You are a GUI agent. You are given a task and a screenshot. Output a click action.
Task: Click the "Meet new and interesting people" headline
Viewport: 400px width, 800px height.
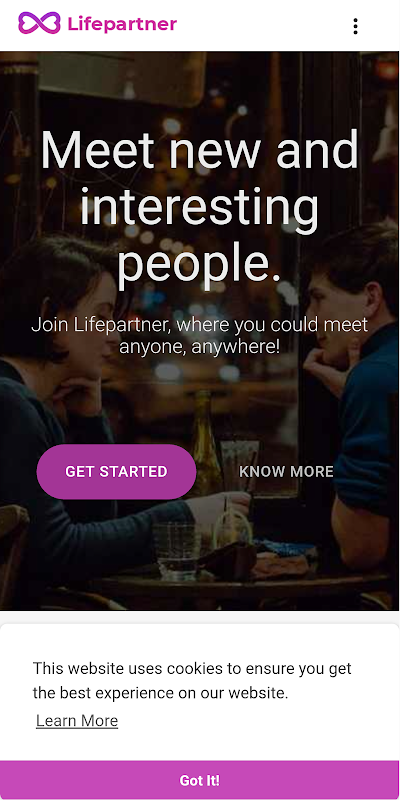coord(200,208)
